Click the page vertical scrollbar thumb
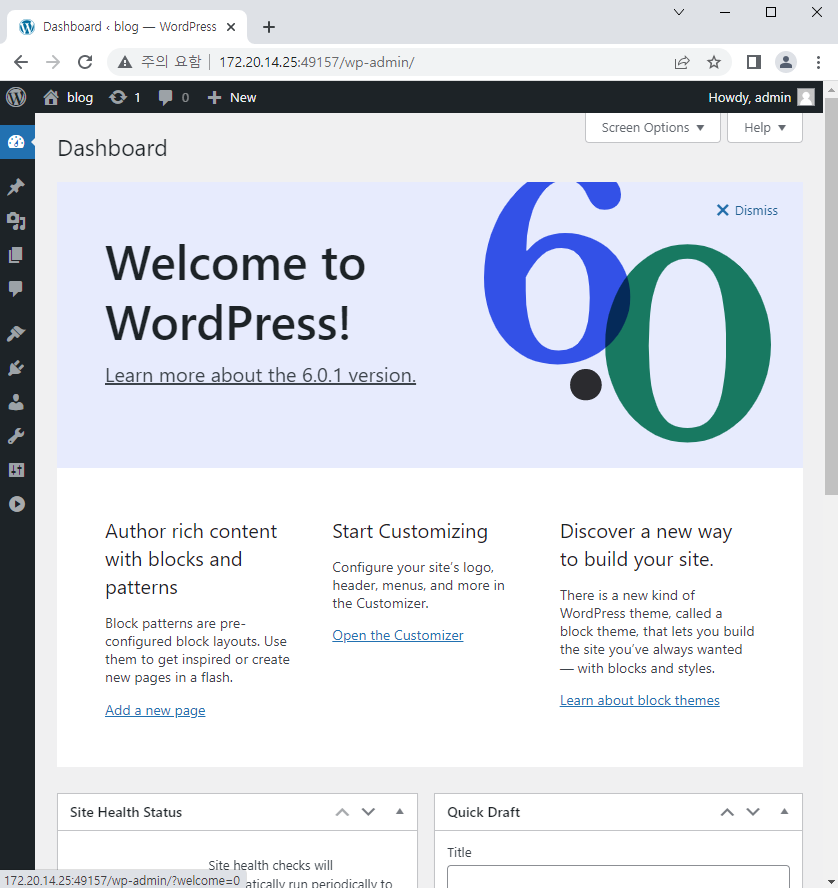This screenshot has height=888, width=838. coord(831,296)
